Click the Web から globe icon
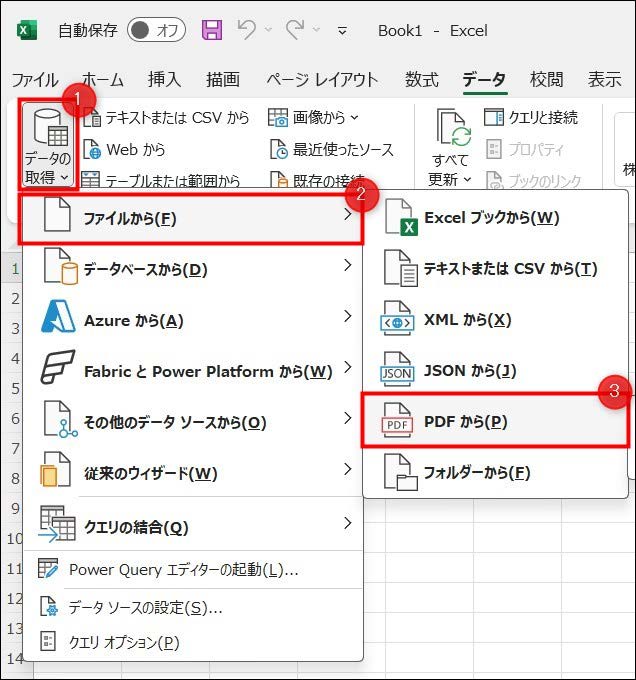Viewport: 636px width, 680px height. pos(92,150)
